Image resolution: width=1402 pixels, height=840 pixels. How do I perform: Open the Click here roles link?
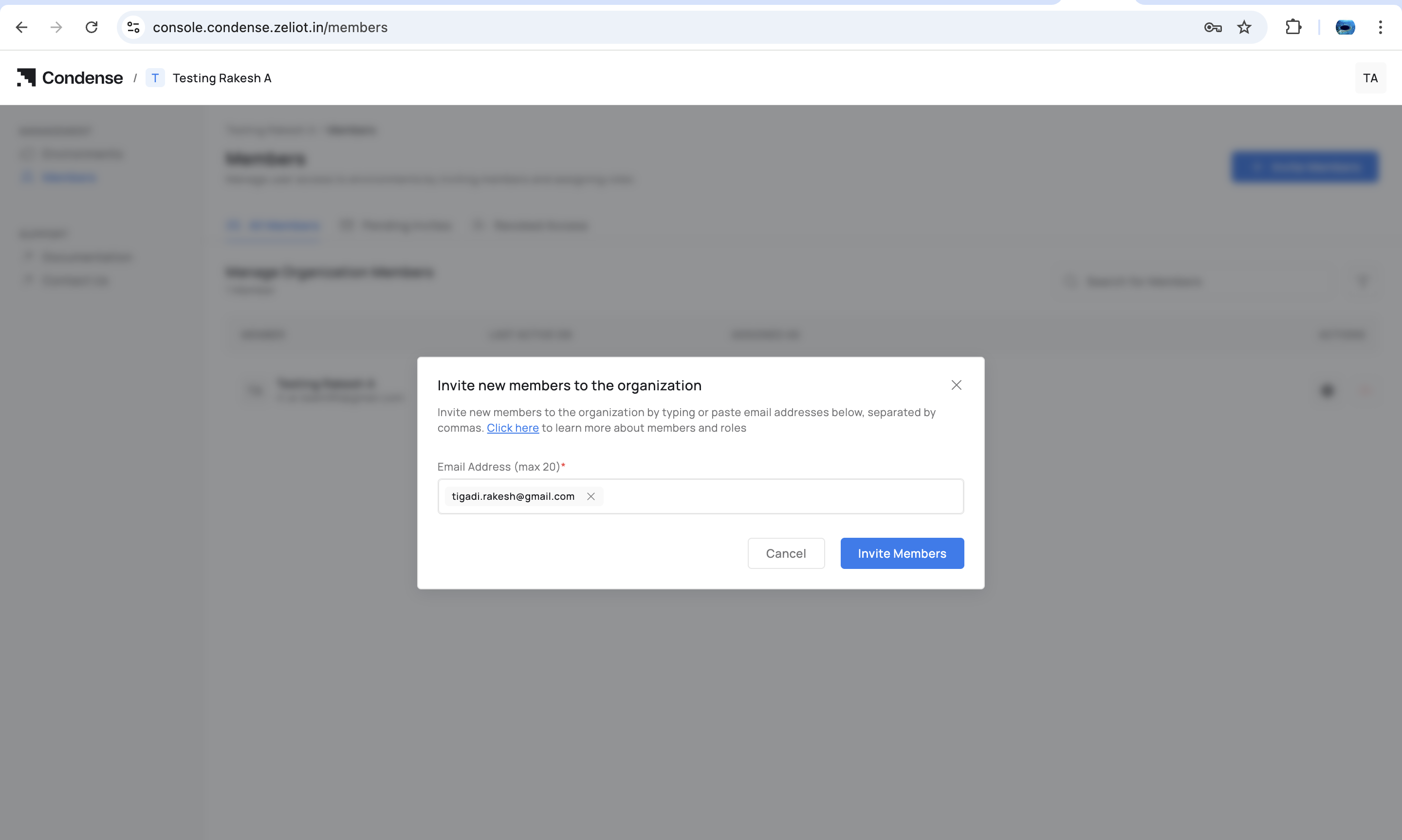(x=512, y=428)
